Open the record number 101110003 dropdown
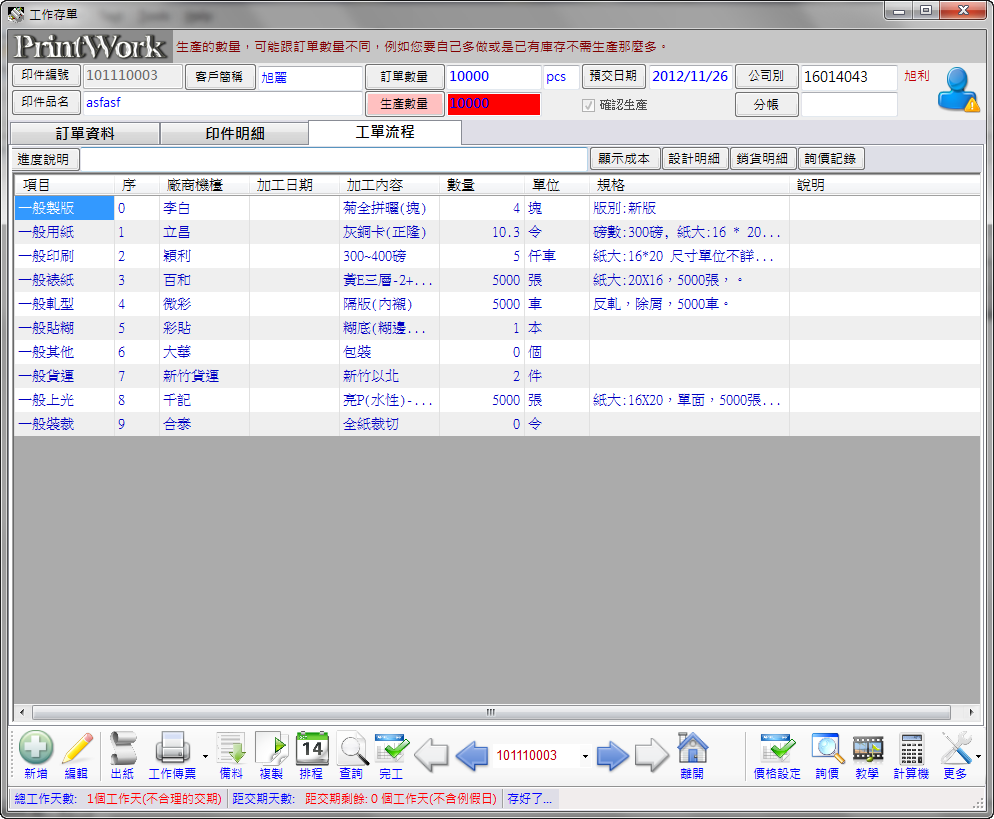Screen dimensions: 994x819 point(585,756)
